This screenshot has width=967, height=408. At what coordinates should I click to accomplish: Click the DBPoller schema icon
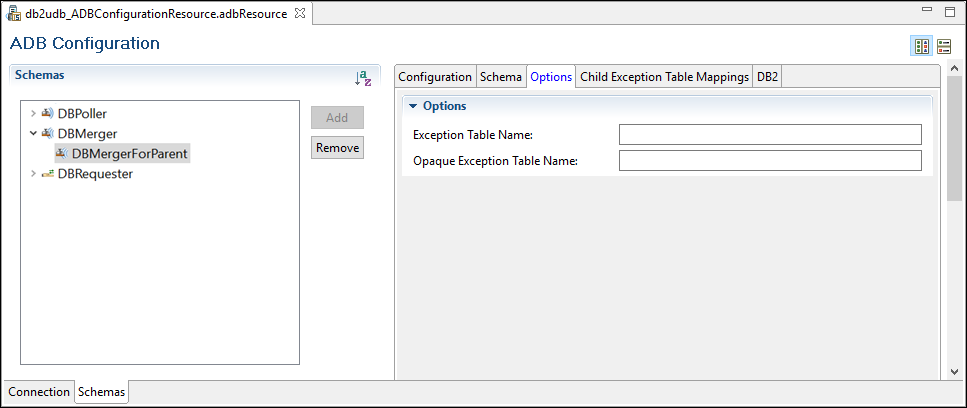point(47,114)
